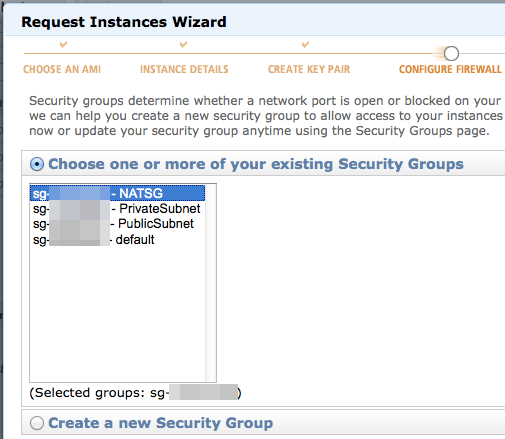Select the PrivateSubnet security group
This screenshot has width=505, height=439.
pyautogui.click(x=117, y=209)
